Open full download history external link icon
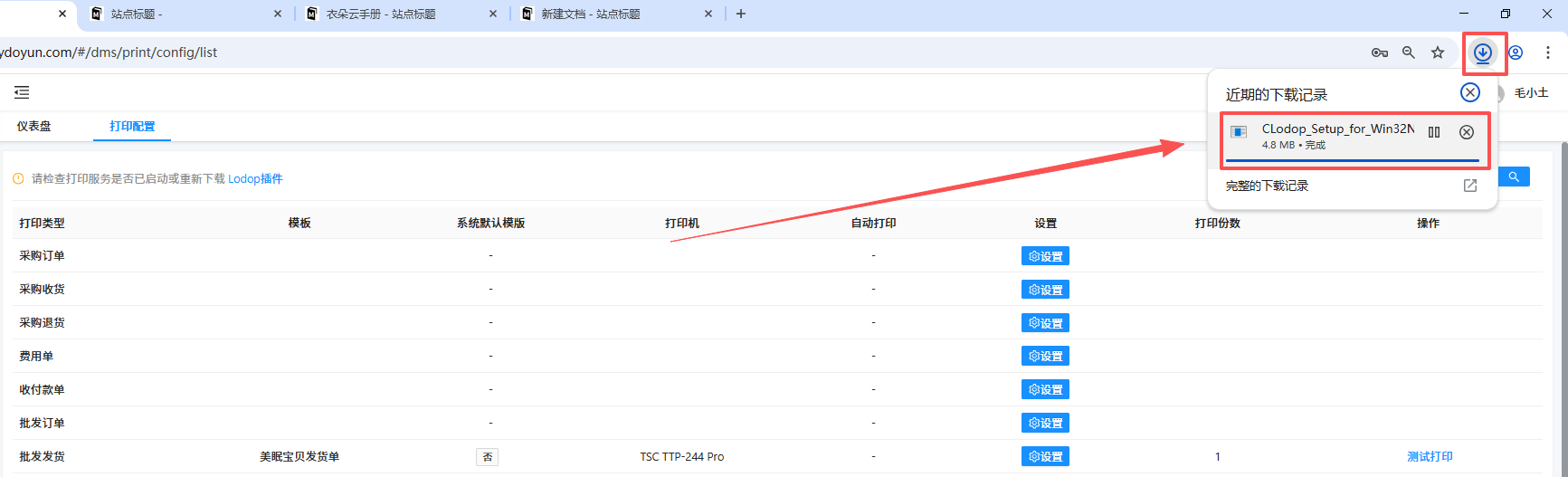The height and width of the screenshot is (477, 1568). (1470, 186)
